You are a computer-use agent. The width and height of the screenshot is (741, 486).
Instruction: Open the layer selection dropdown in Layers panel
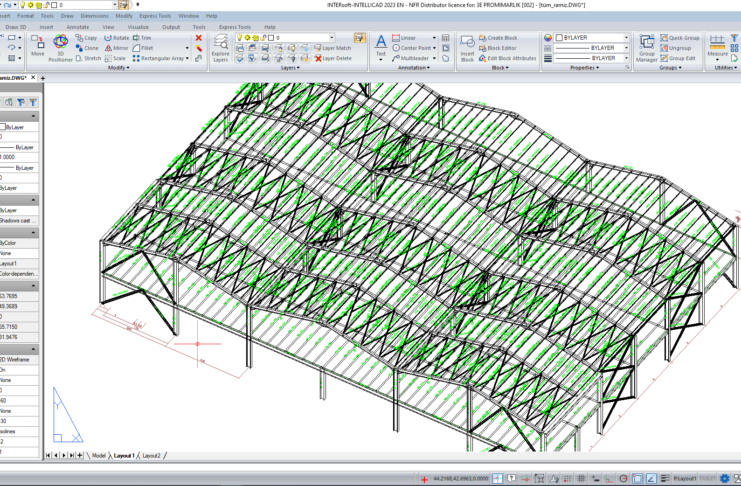coord(309,37)
